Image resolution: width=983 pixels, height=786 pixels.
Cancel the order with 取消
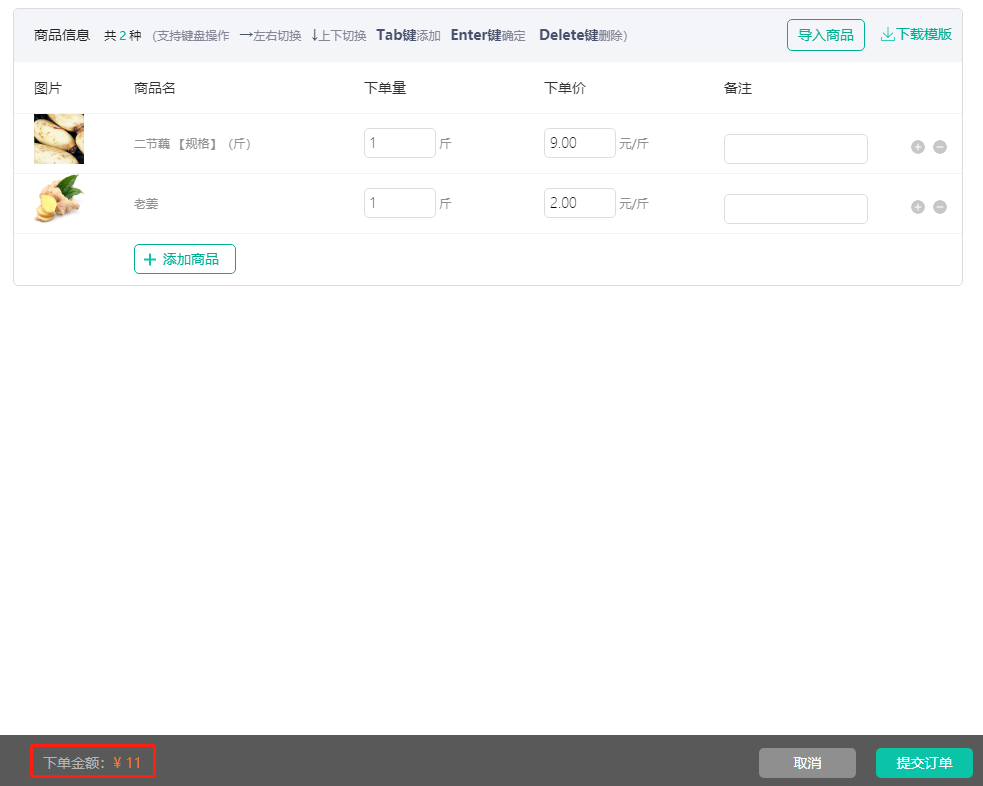coord(807,763)
